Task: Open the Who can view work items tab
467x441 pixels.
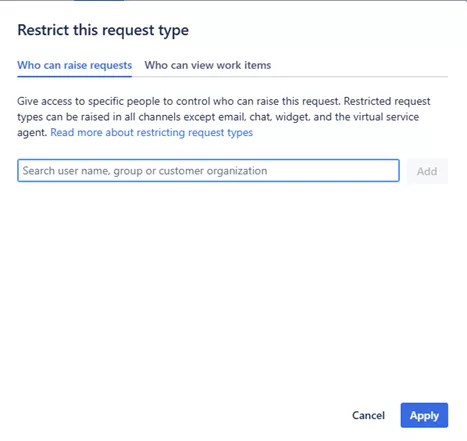Action: click(x=208, y=65)
